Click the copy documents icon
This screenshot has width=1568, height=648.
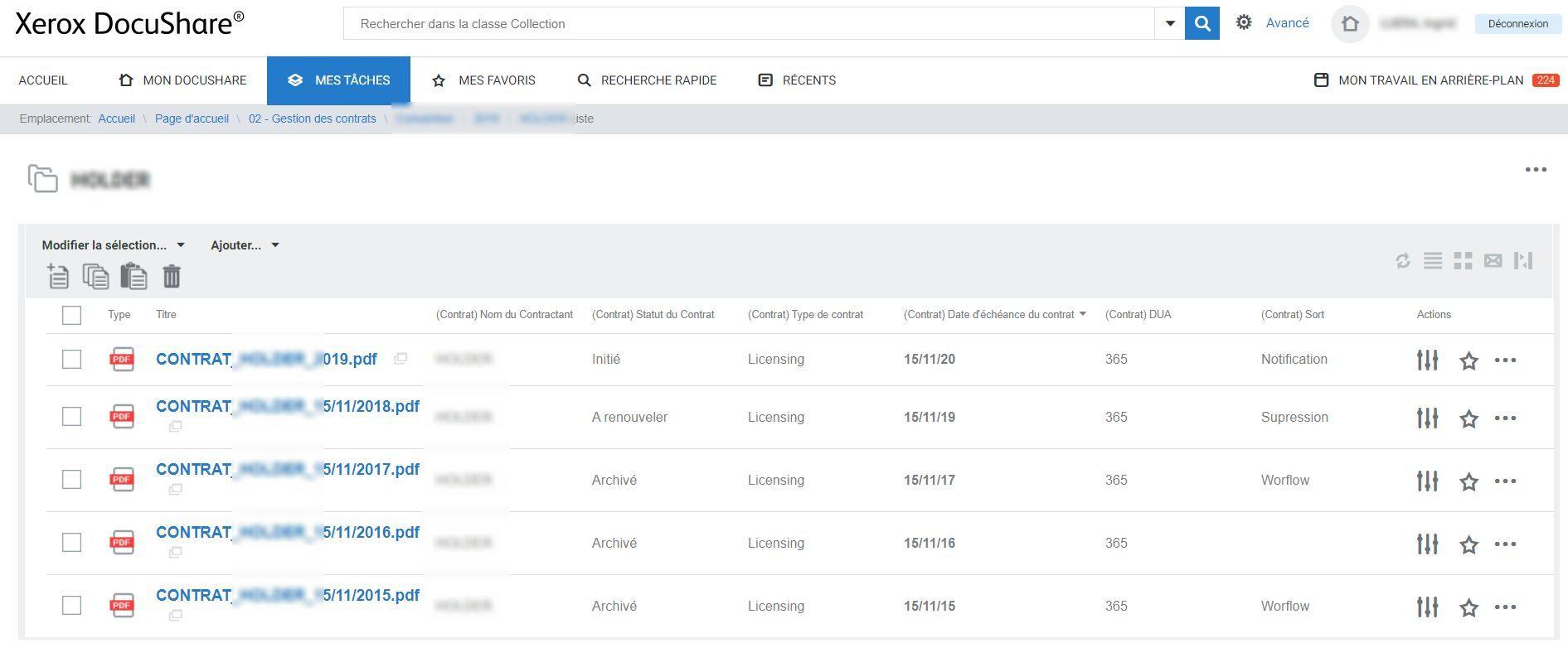[x=95, y=276]
